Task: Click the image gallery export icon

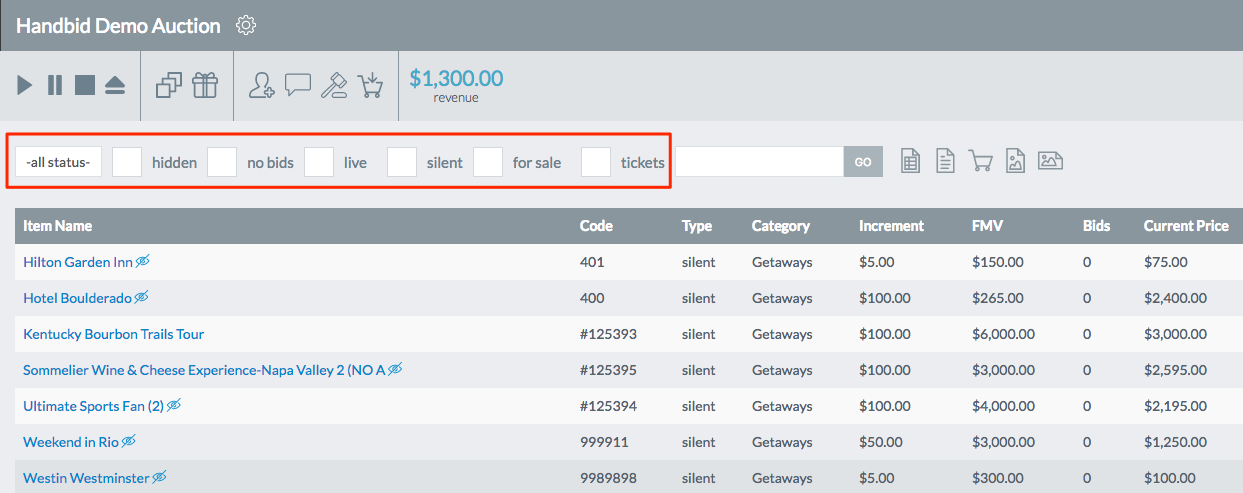Action: point(1050,160)
